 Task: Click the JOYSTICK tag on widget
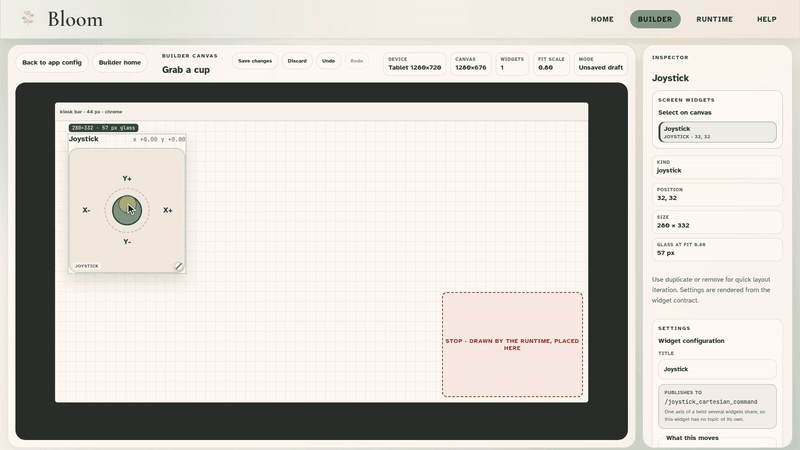(x=87, y=266)
